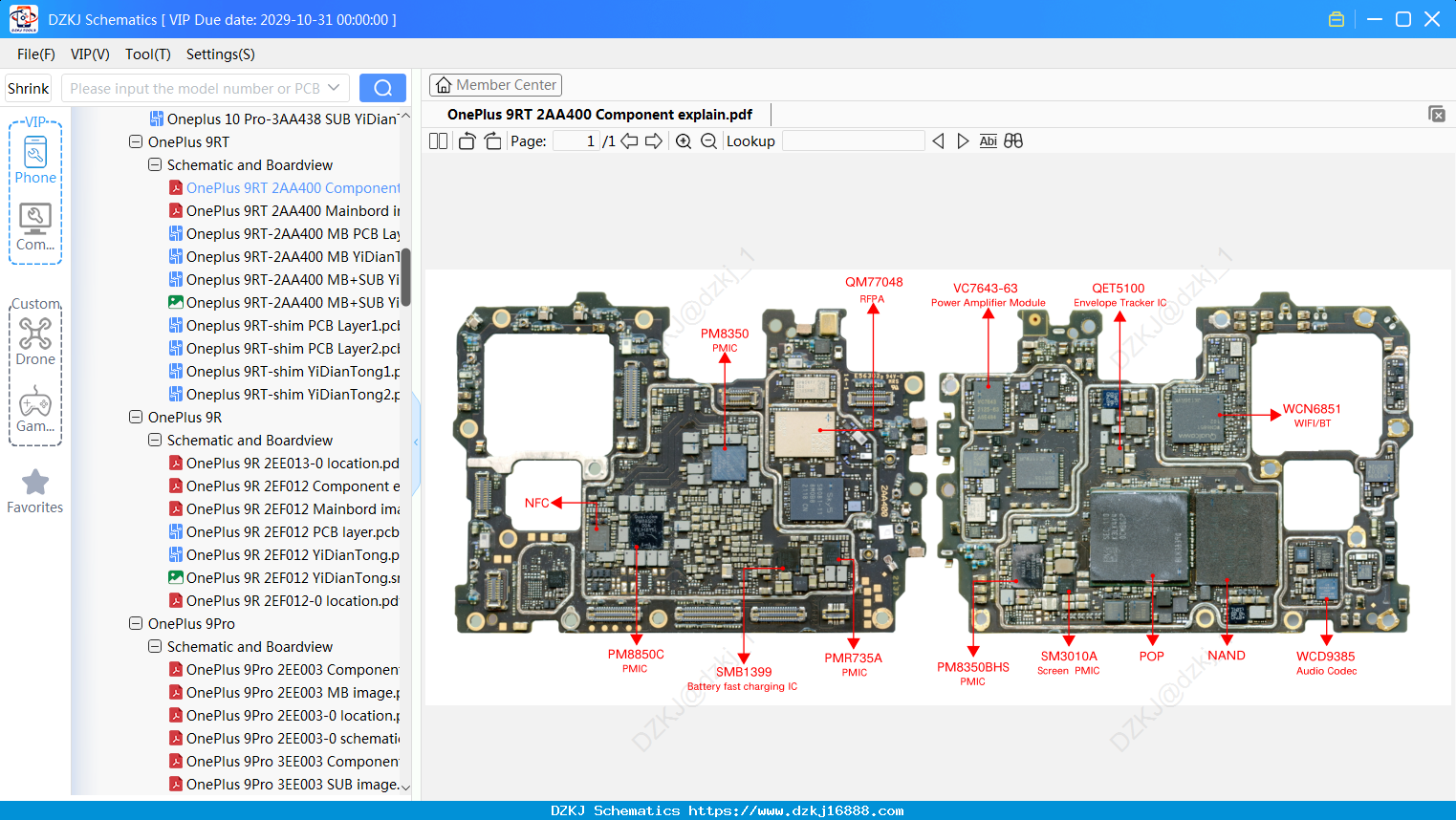
Task: Open OnePlus 9R 2EF012 Mainbord image
Action: tap(285, 508)
